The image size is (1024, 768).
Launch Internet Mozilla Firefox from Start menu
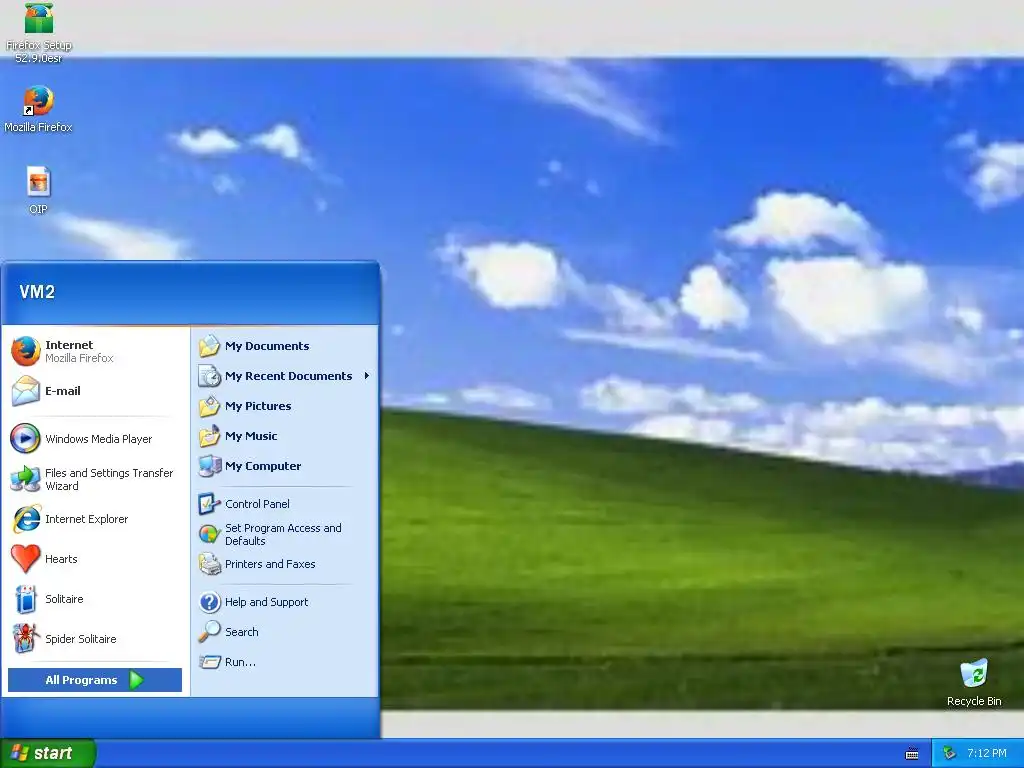[x=96, y=351]
